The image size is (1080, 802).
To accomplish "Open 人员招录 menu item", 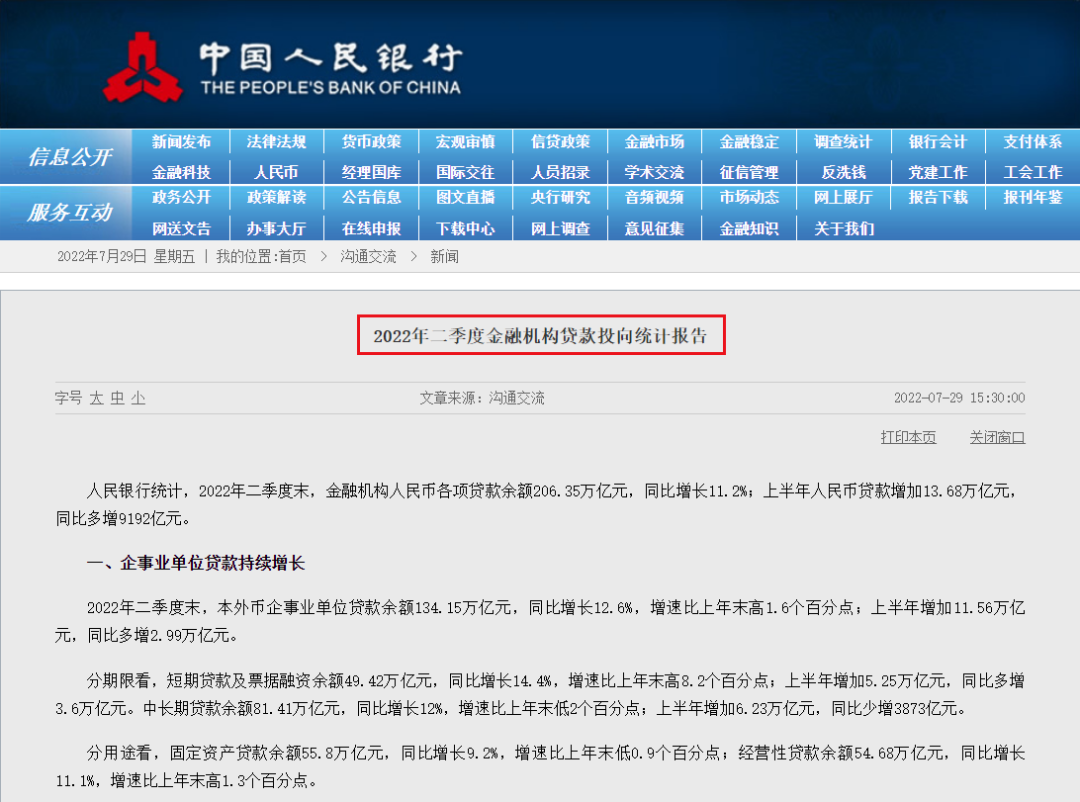I will pyautogui.click(x=561, y=172).
